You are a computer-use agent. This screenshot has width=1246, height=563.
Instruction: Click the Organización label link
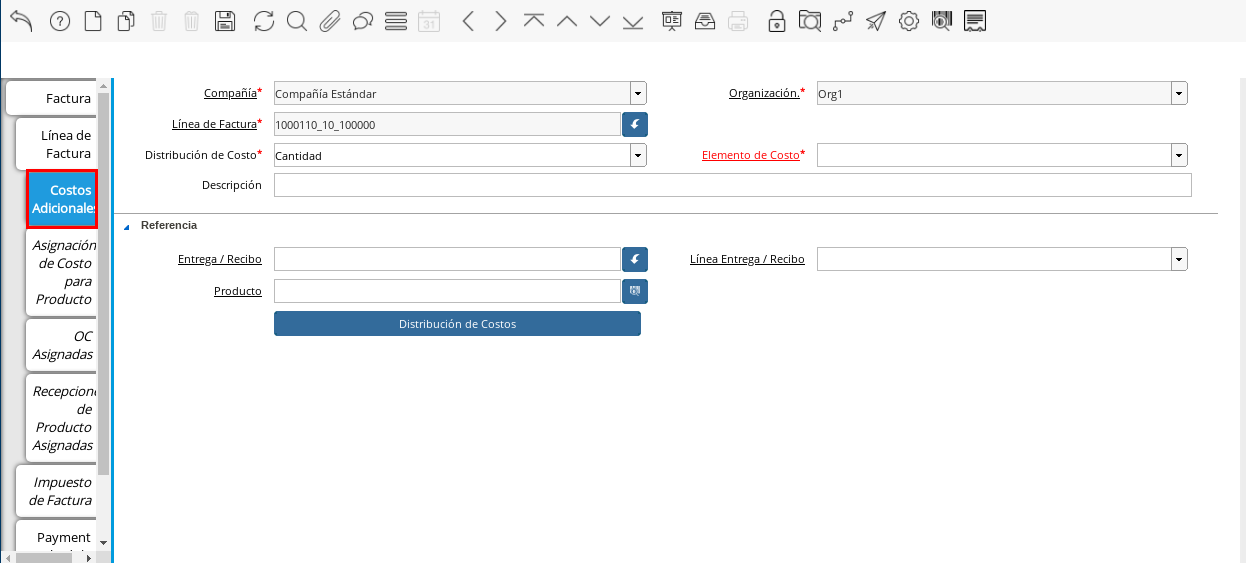(x=764, y=93)
